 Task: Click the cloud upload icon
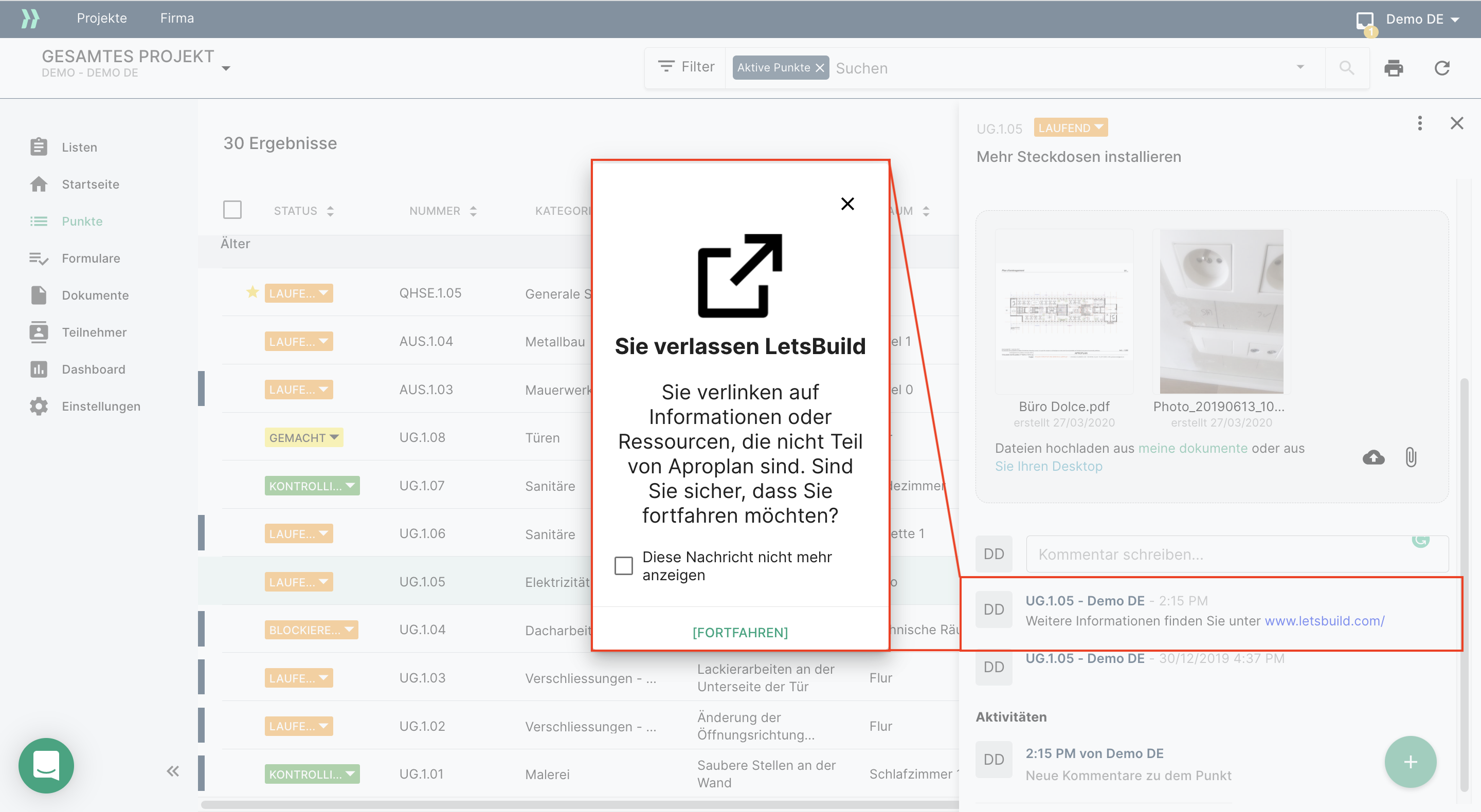1374,457
